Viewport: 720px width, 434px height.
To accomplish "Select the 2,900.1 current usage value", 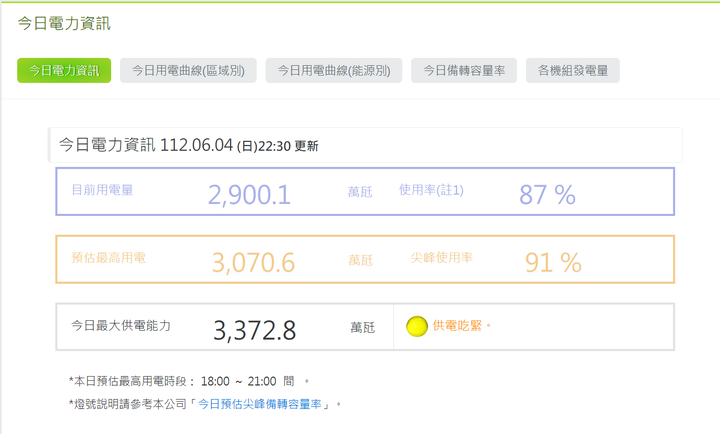I will pyautogui.click(x=249, y=195).
